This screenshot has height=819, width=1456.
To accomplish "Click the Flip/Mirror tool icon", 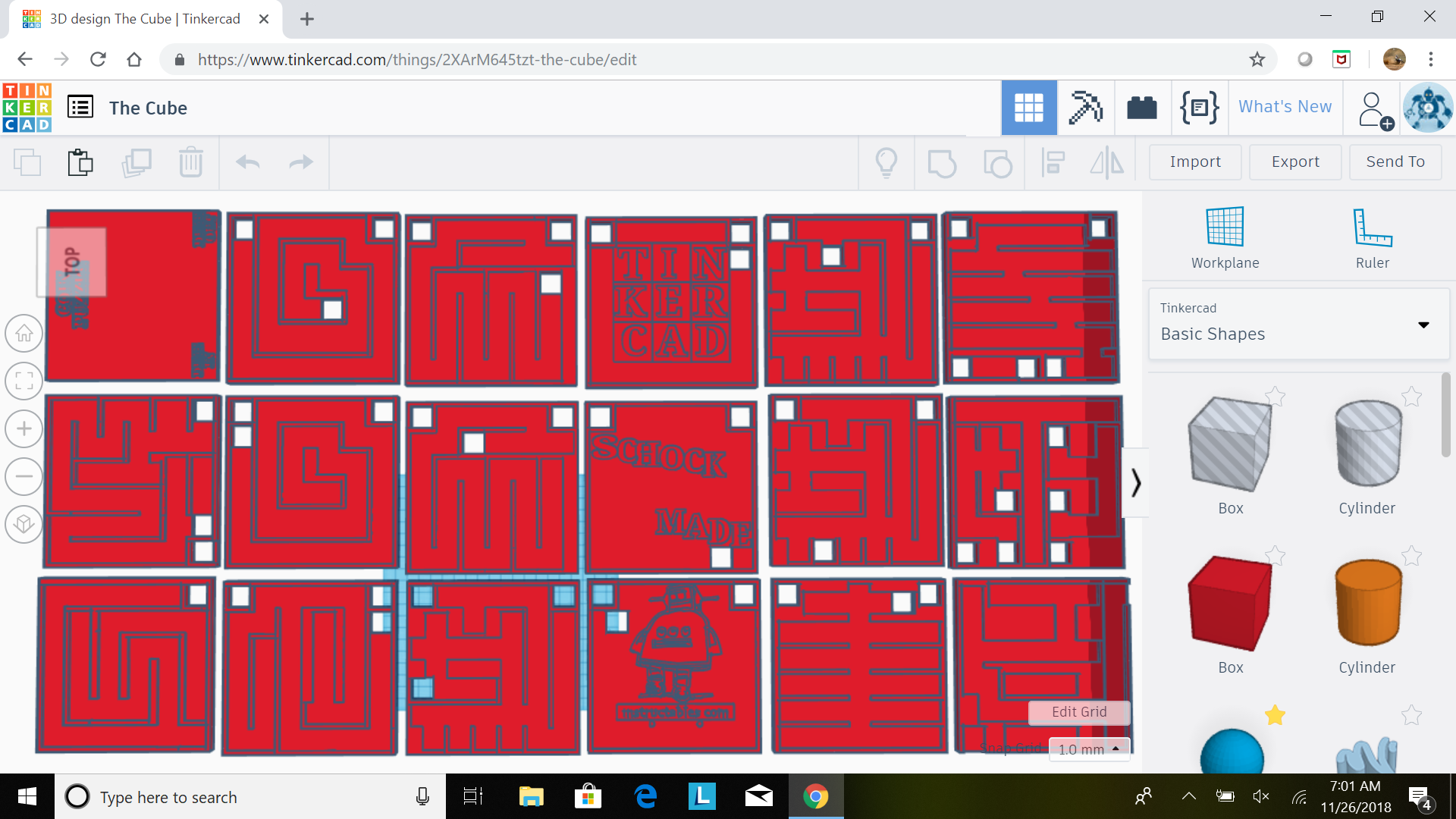I will (x=1107, y=163).
